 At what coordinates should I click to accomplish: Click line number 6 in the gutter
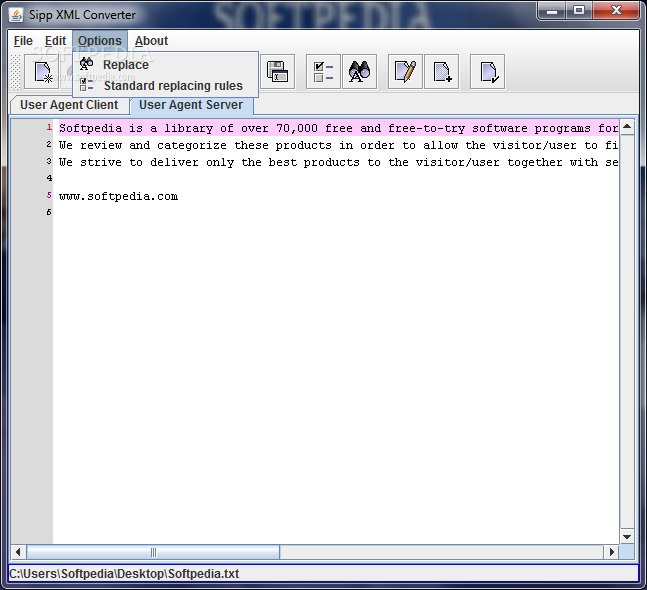49,212
